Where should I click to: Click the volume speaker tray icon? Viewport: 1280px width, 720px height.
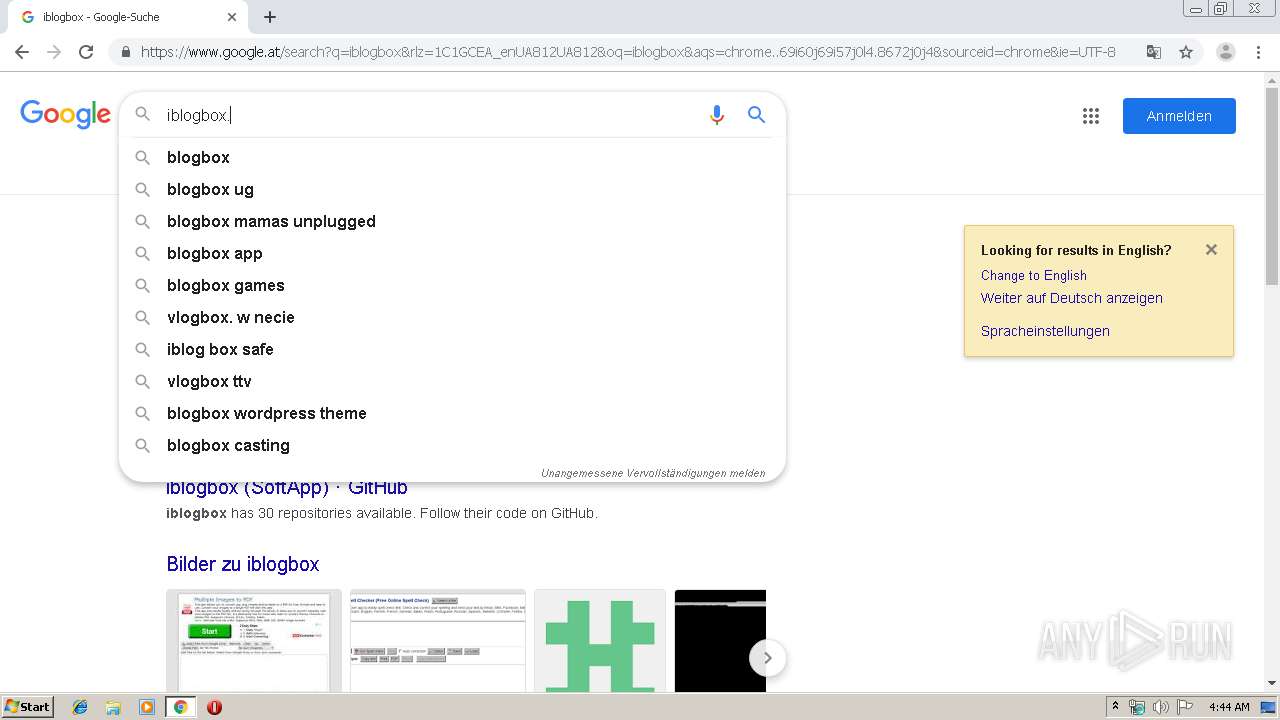(1161, 707)
